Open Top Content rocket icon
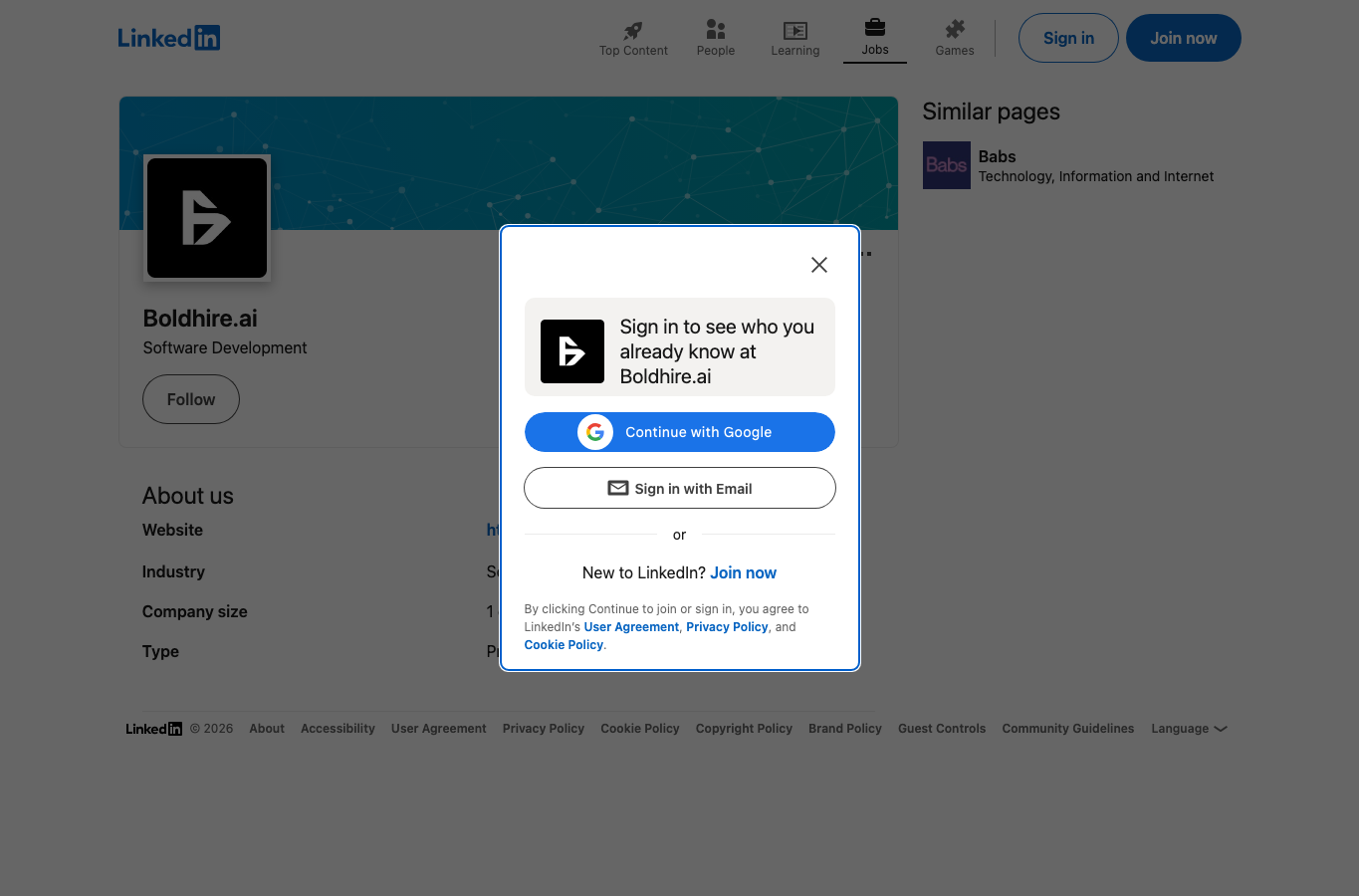 point(633,30)
